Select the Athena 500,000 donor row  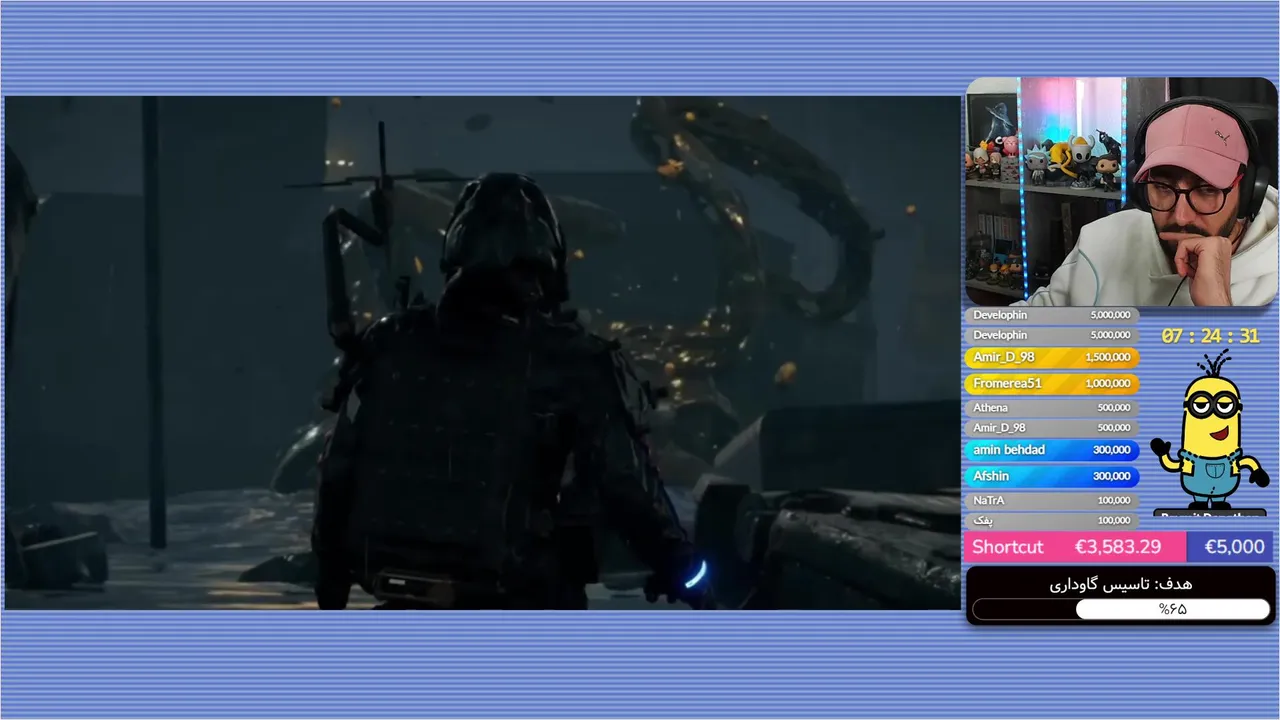(x=1052, y=407)
